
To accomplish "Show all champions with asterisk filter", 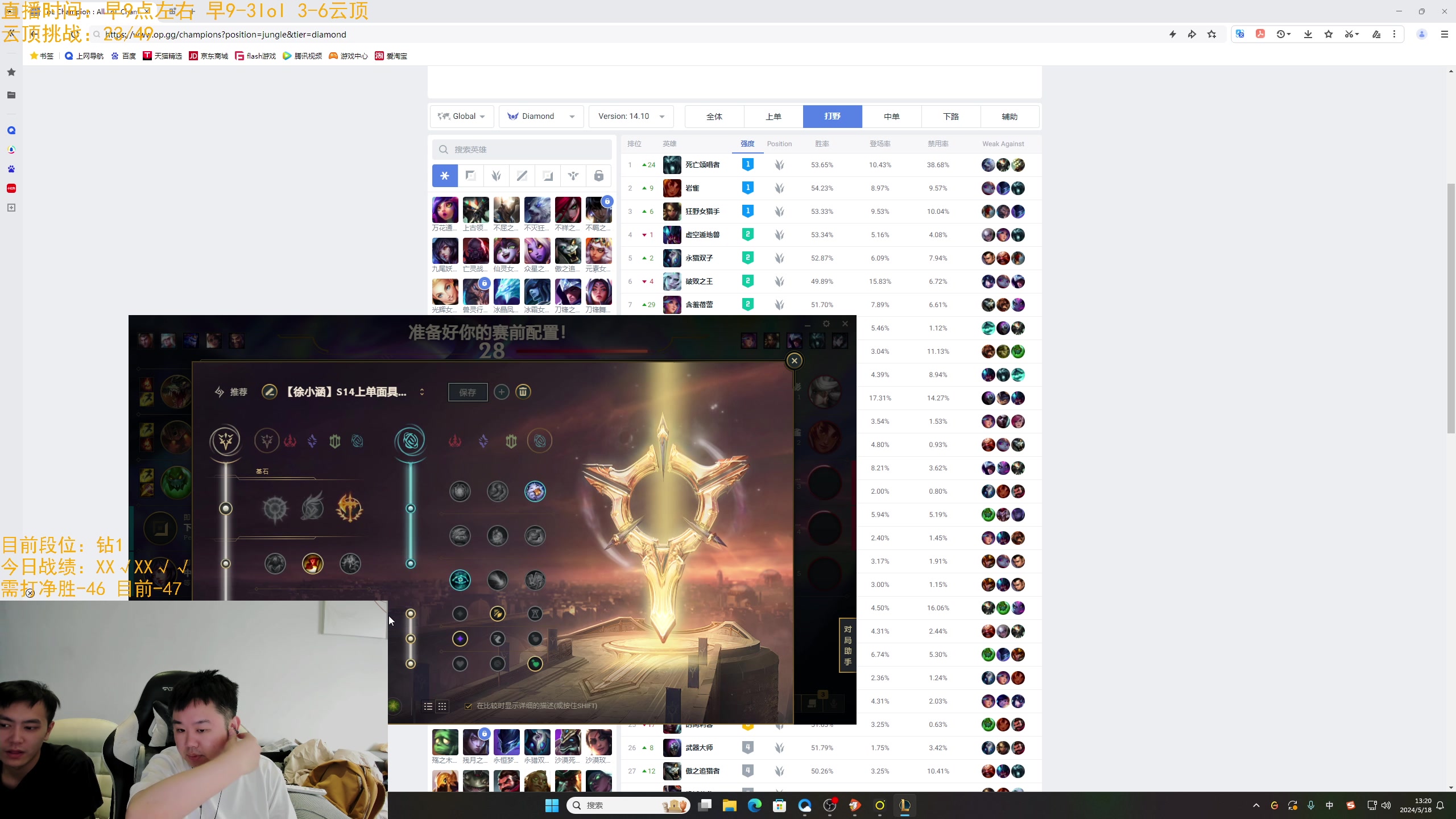I will (445, 176).
